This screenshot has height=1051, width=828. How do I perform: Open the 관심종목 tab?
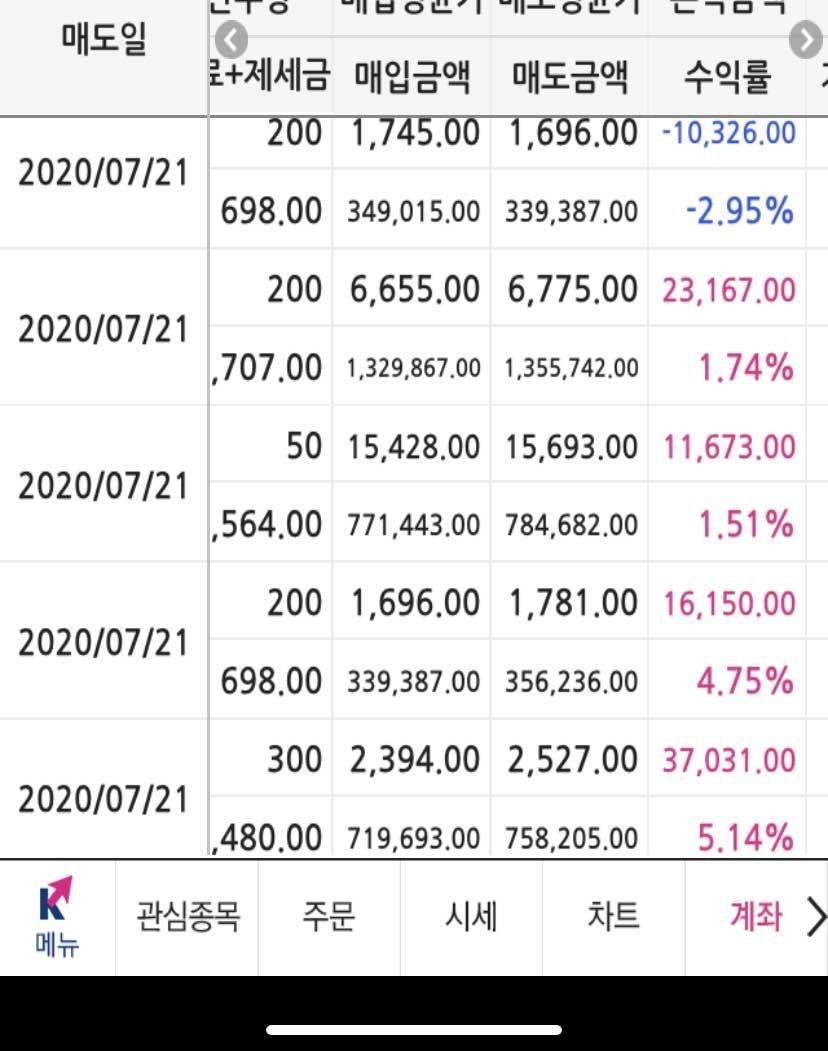188,916
